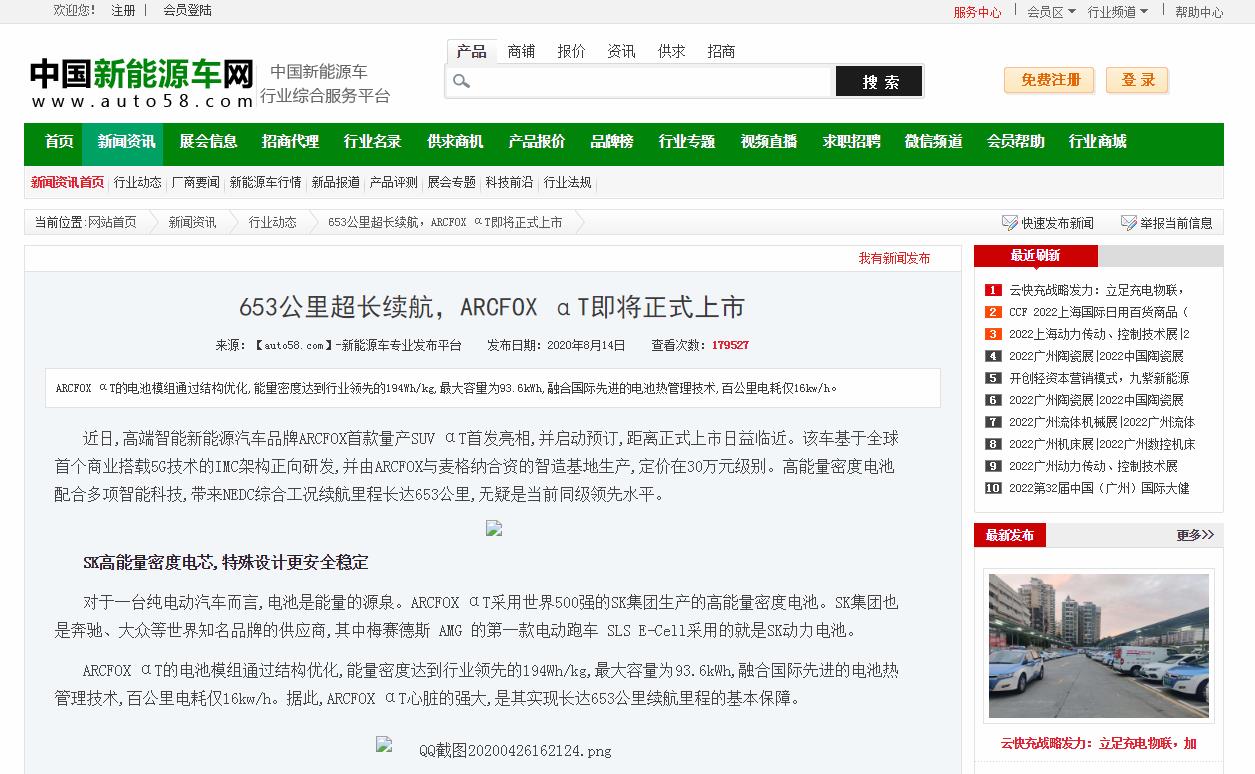The height and width of the screenshot is (774, 1255).
Task: Click 快速发布新闻 link text
Action: (1058, 223)
